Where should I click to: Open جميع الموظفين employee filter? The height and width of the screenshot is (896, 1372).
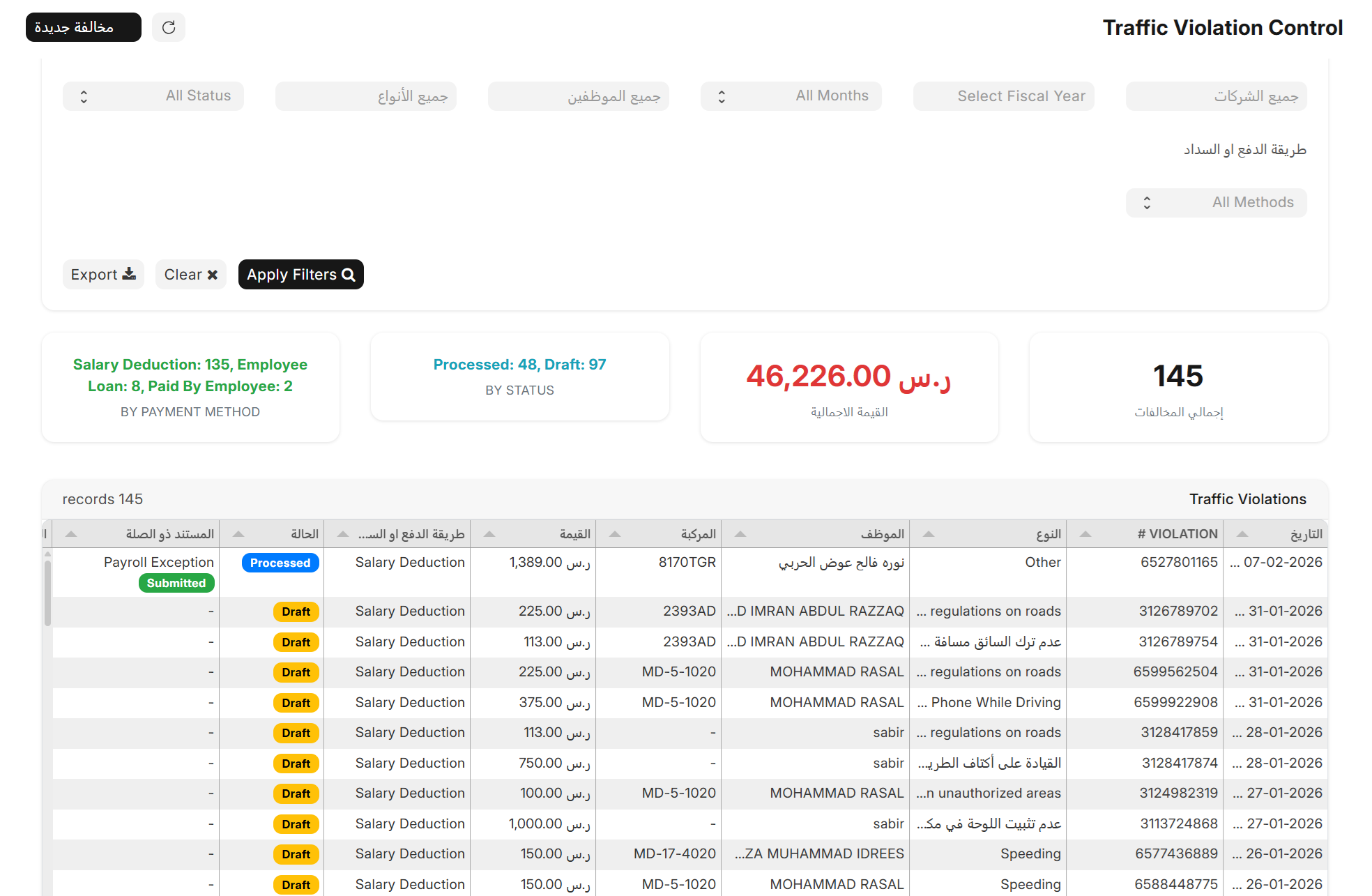coord(578,96)
